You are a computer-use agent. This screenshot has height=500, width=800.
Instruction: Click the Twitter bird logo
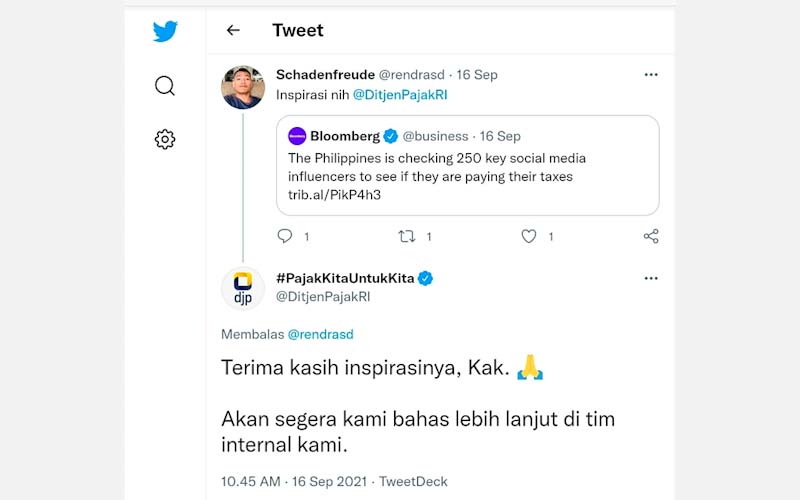[165, 31]
